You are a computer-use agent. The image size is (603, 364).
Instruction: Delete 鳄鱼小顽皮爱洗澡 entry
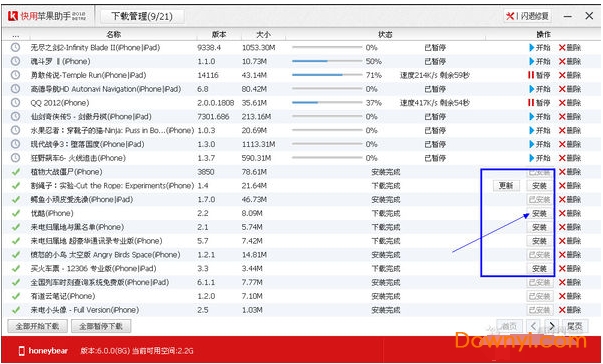[x=570, y=200]
